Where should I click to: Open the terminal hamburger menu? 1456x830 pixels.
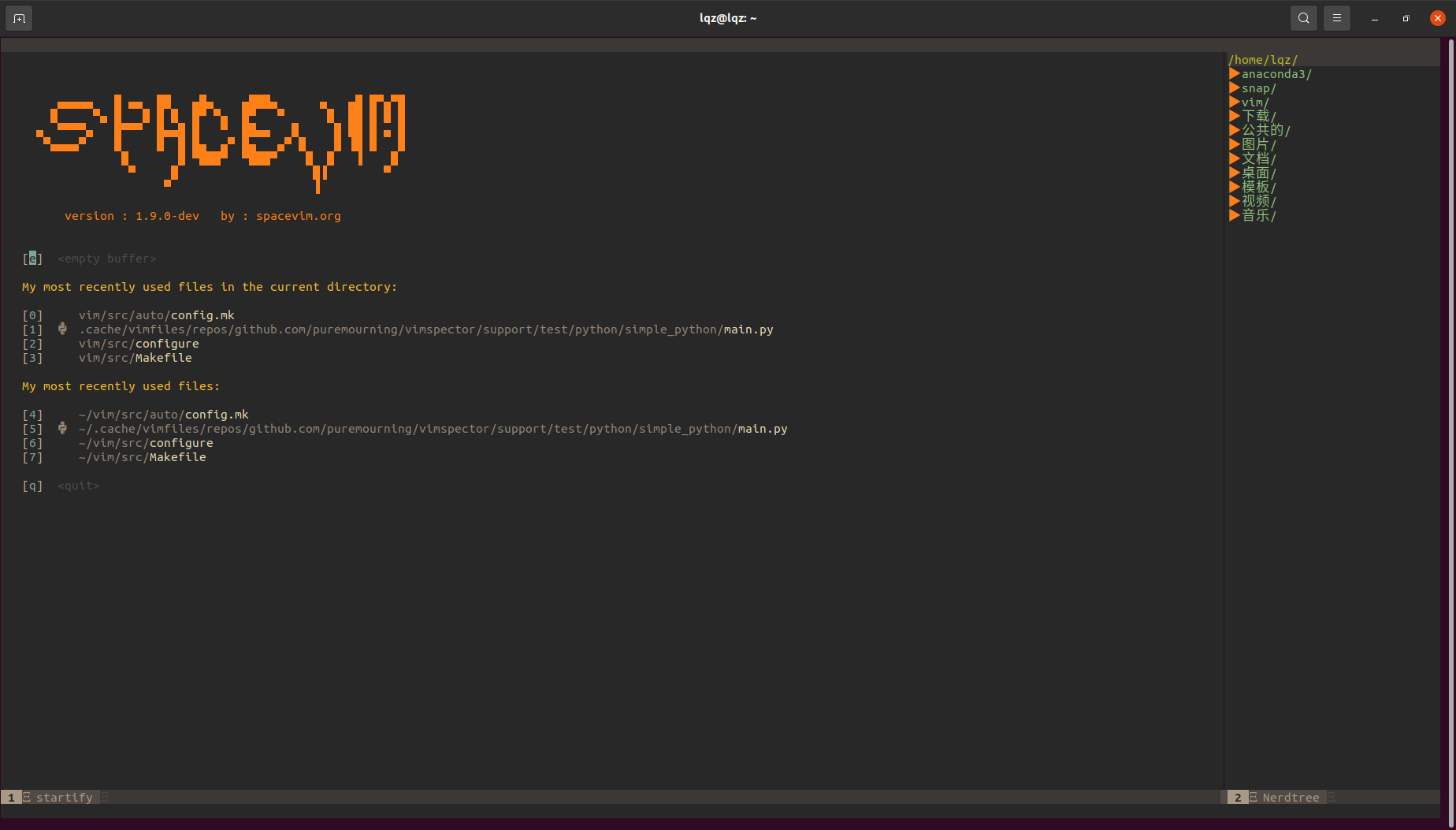1337,18
